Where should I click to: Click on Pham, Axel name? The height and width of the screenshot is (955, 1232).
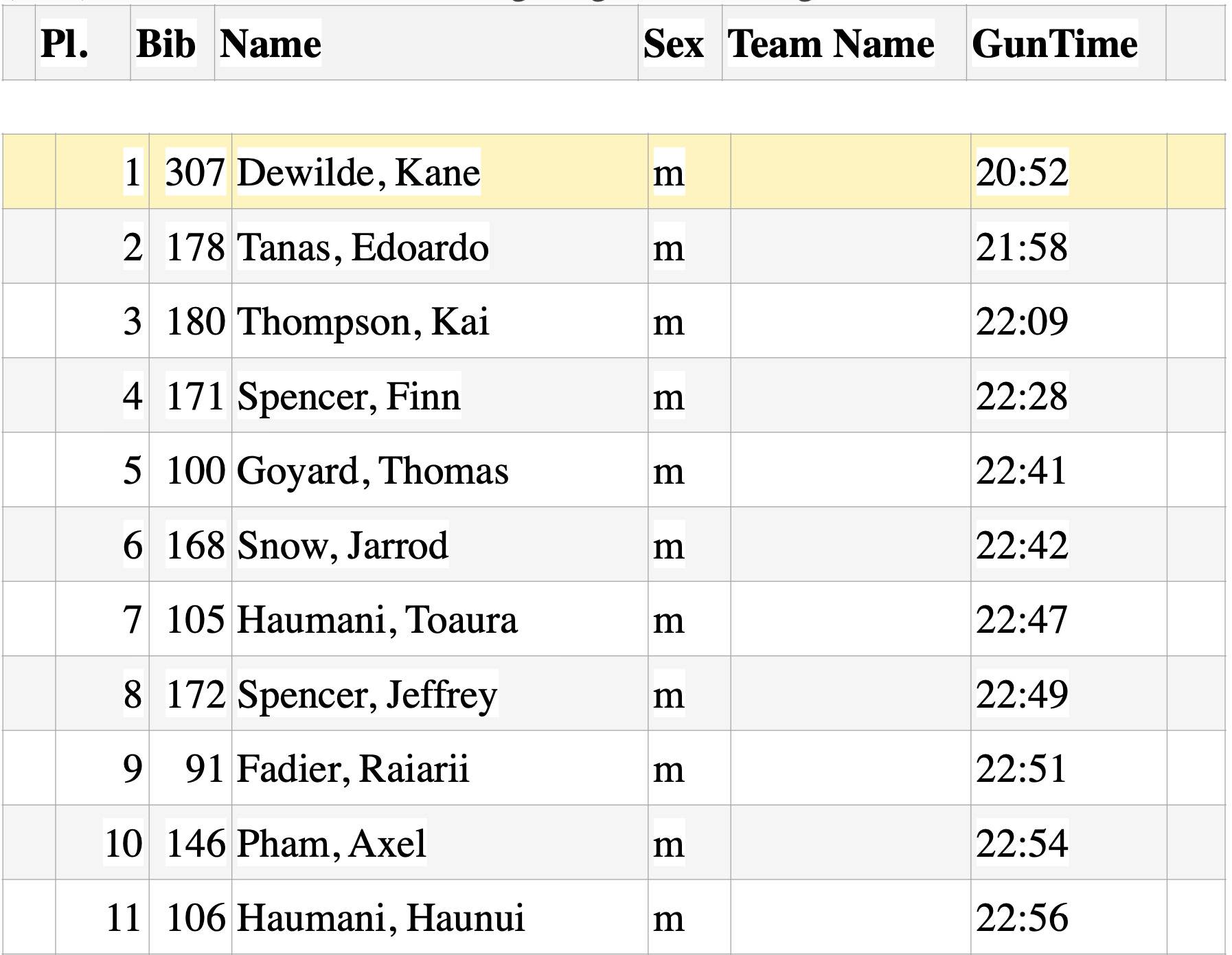(332, 843)
